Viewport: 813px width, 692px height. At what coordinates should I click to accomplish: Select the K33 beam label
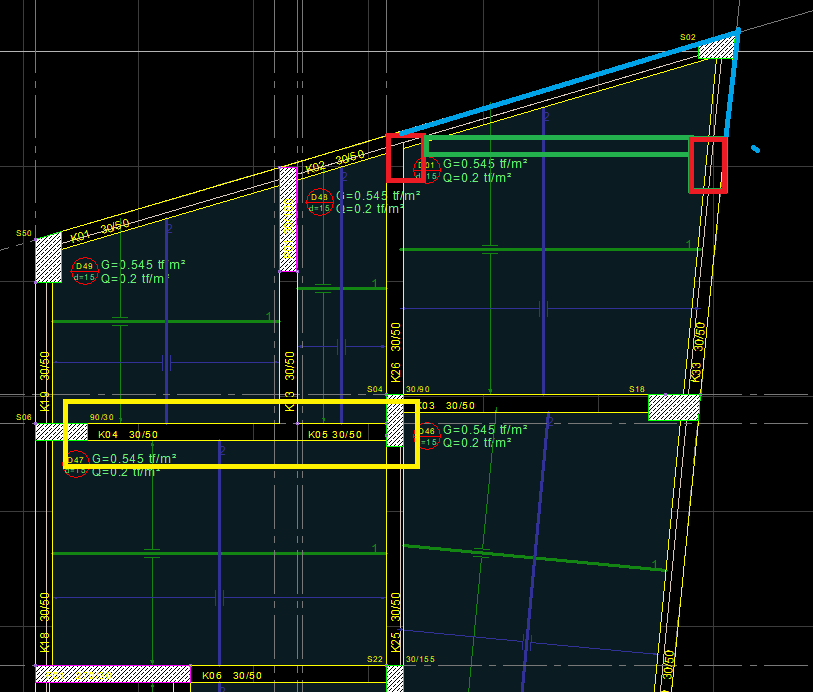click(697, 372)
